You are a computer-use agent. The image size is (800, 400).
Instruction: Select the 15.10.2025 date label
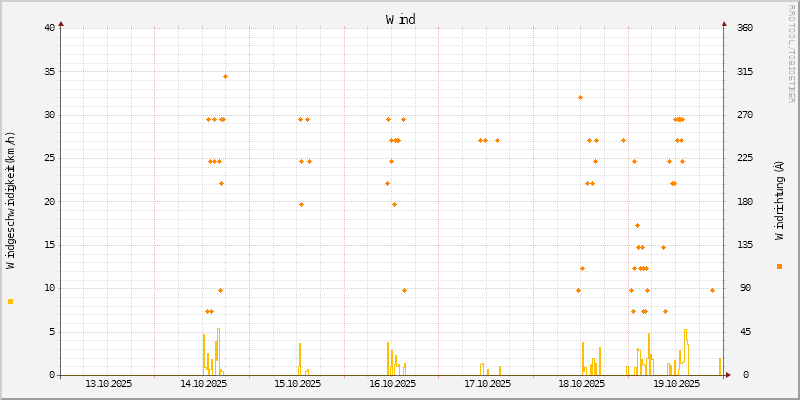tap(297, 383)
